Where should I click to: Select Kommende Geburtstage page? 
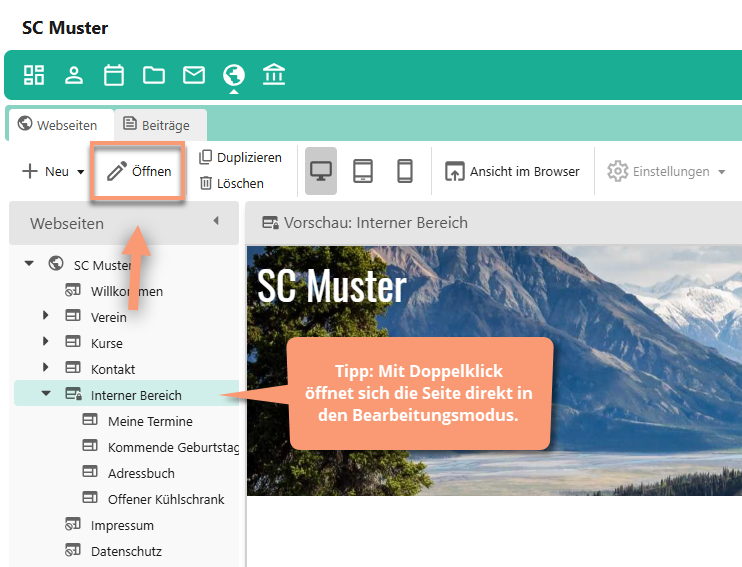(173, 447)
